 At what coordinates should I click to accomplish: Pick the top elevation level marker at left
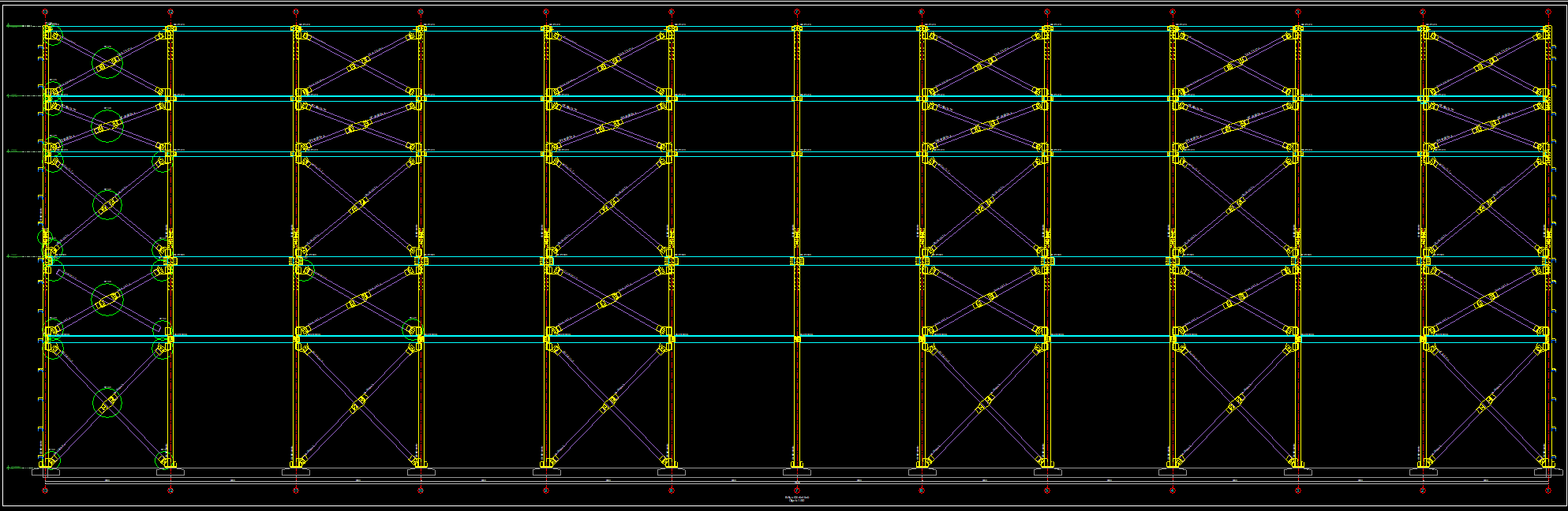tap(13, 26)
